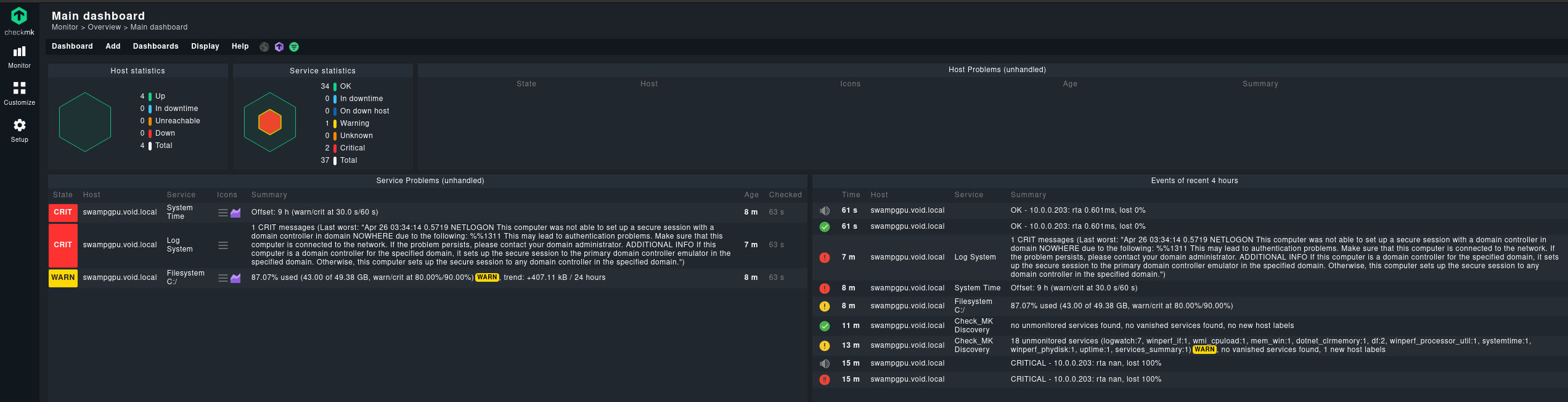
Task: Open Host statistics 'Up' hosts link
Action: tap(160, 96)
